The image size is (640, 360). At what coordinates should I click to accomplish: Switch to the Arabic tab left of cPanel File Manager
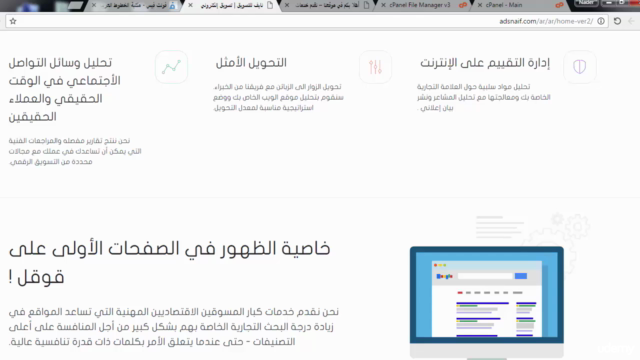click(x=327, y=5)
